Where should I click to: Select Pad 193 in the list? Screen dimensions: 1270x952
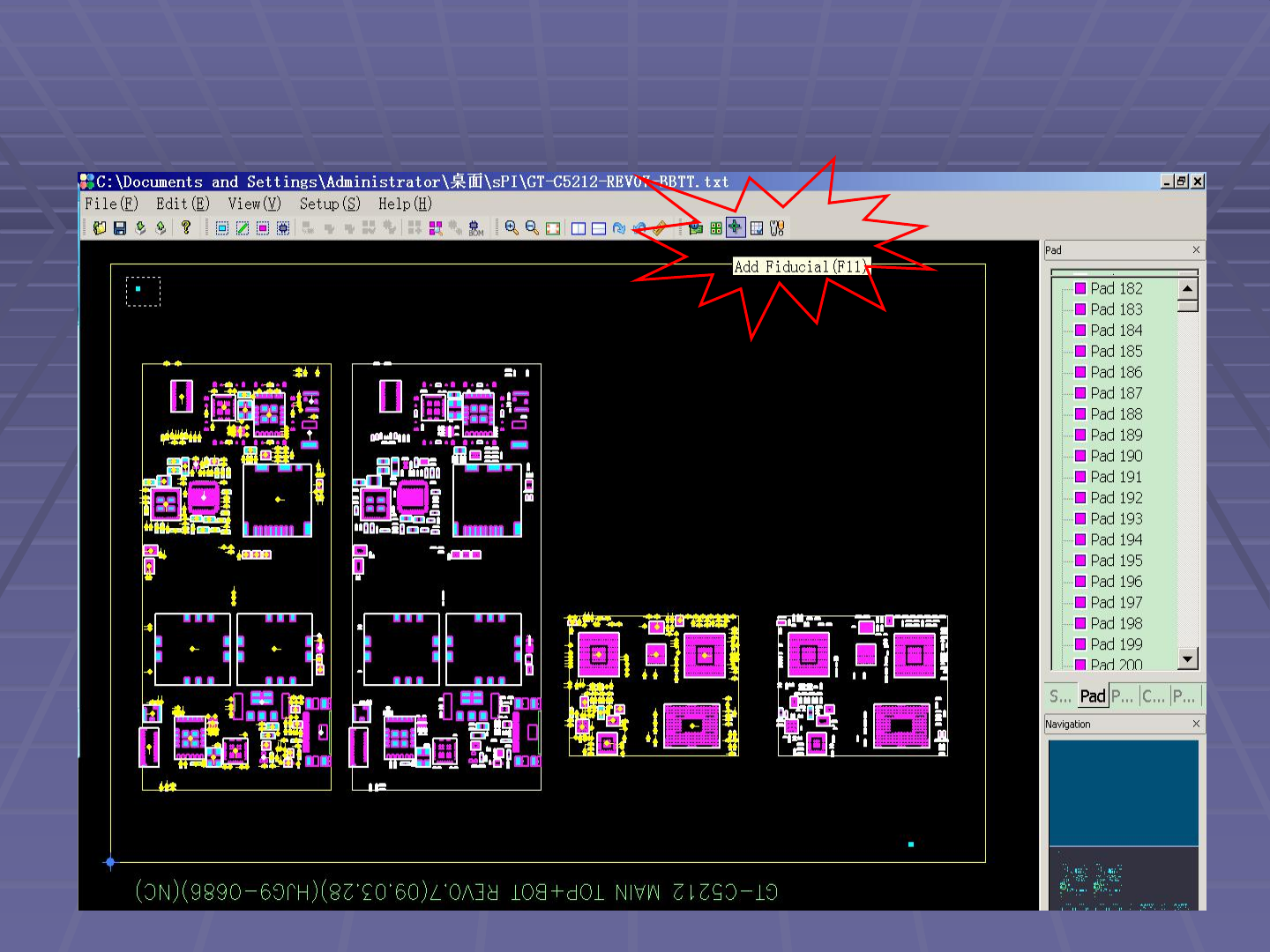tap(1117, 519)
